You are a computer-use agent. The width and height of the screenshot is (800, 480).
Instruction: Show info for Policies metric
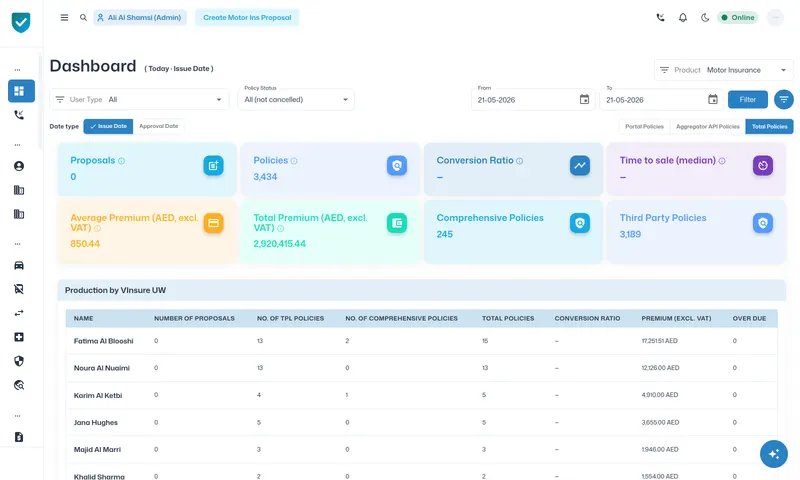coord(294,161)
